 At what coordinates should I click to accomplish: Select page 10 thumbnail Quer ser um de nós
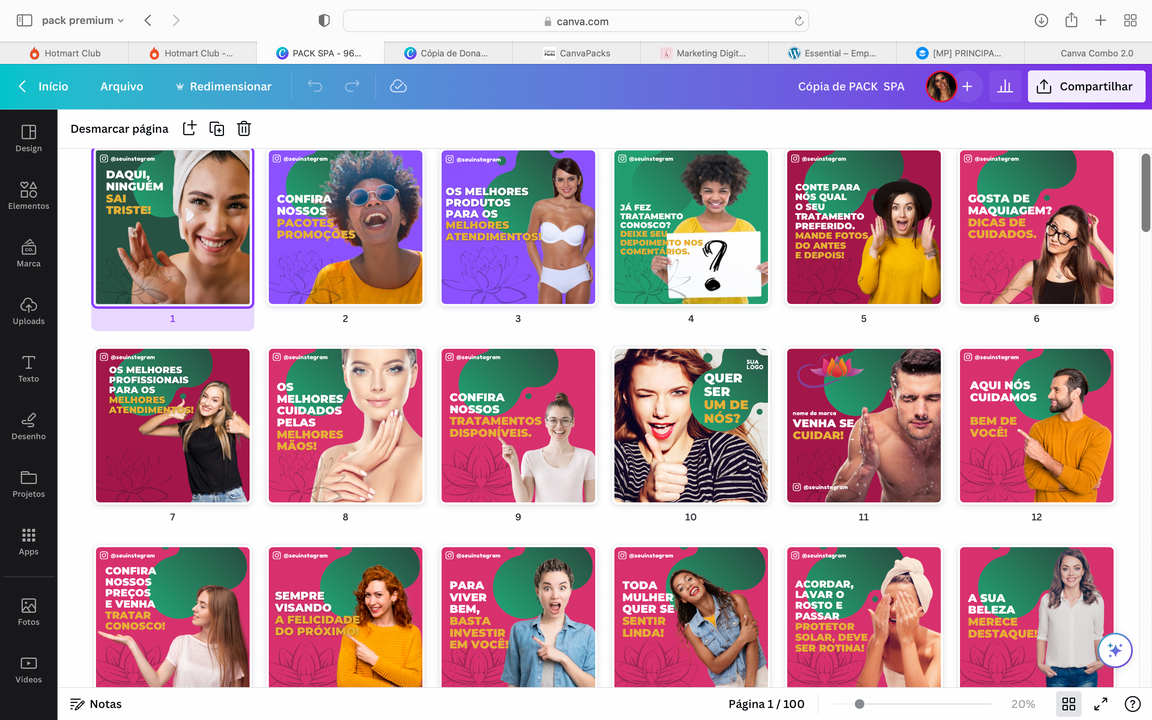[691, 426]
